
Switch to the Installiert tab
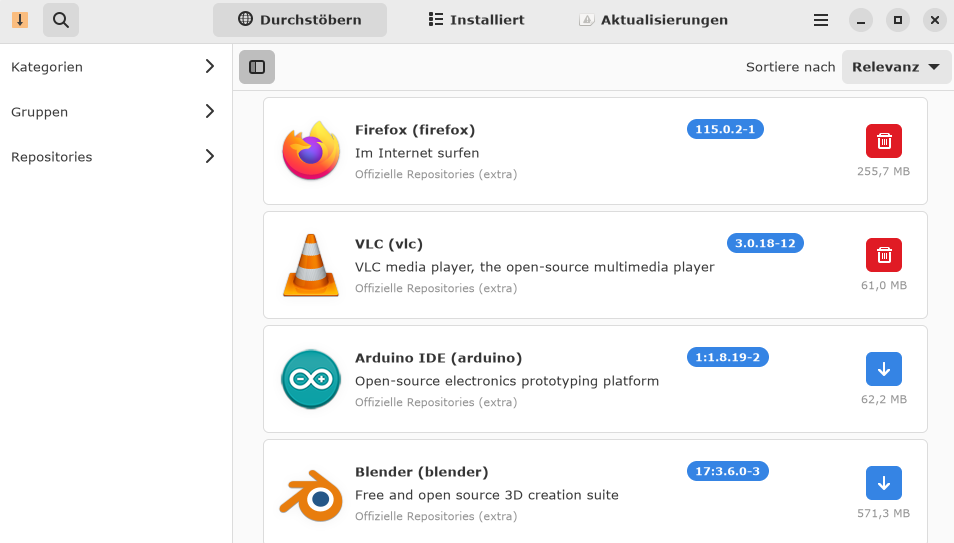point(476,20)
